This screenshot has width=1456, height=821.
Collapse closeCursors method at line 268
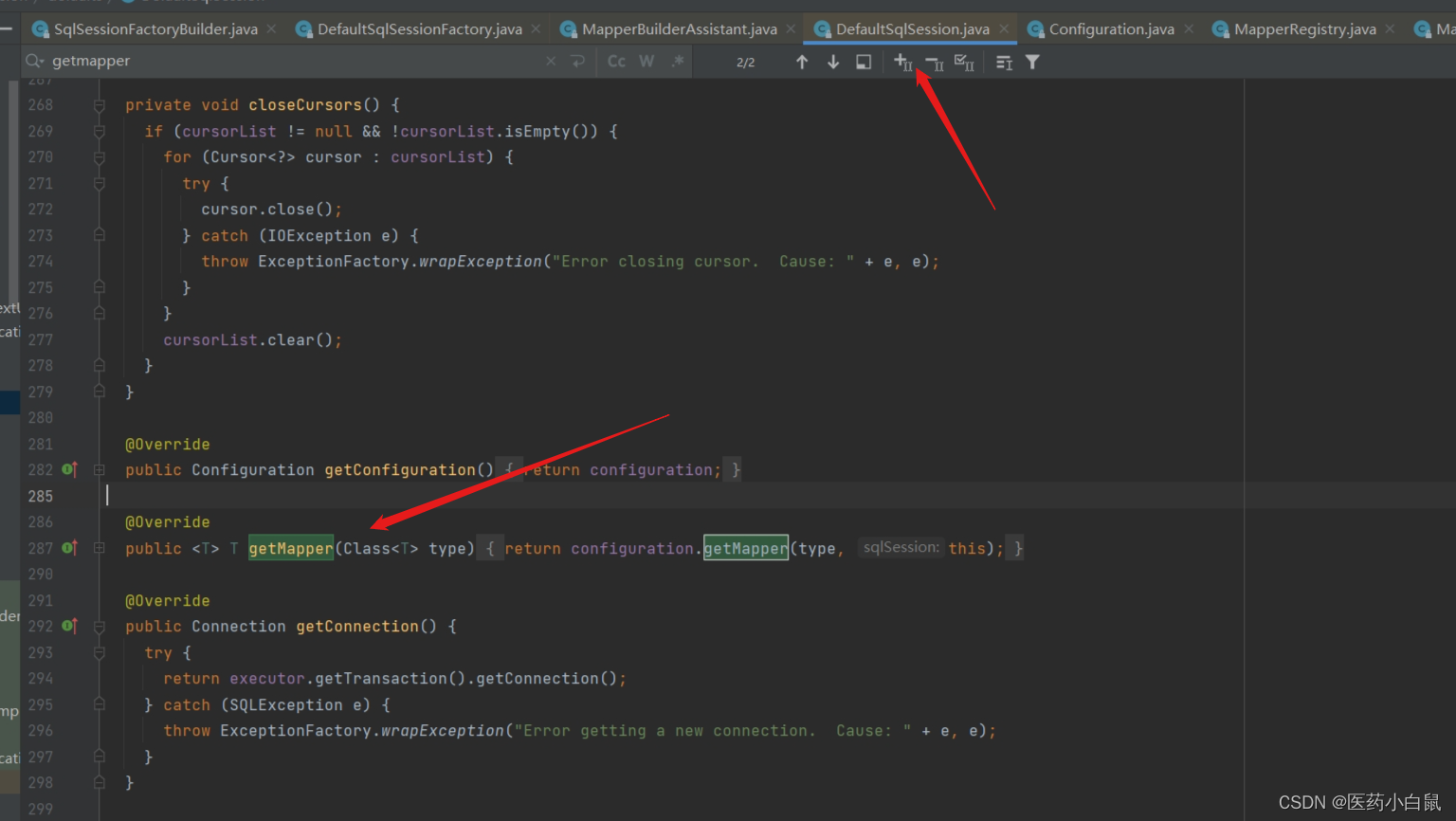click(100, 105)
